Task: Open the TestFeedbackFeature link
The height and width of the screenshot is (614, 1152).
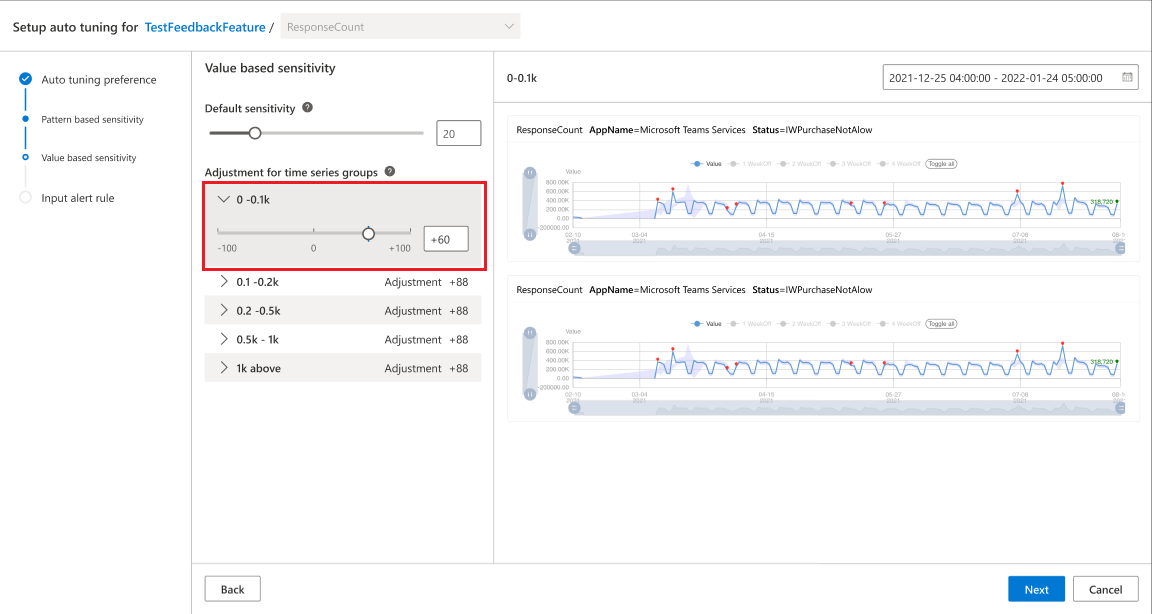Action: (x=205, y=27)
